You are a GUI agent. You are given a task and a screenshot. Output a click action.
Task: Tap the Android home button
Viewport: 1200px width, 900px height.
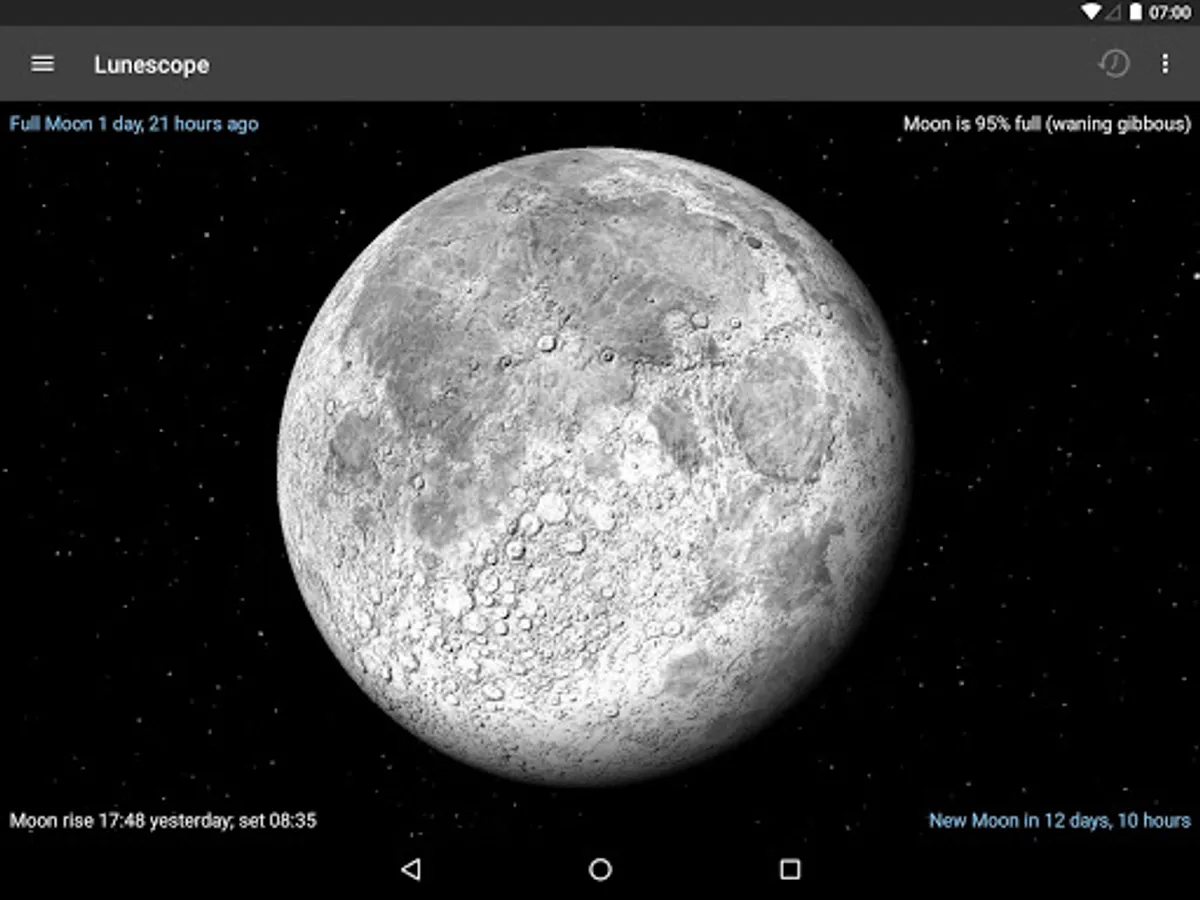click(600, 869)
